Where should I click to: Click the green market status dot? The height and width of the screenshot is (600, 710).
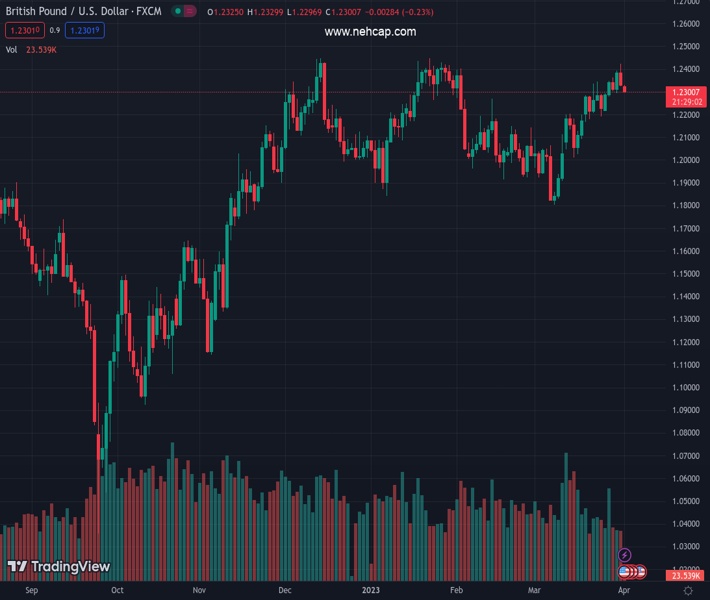coord(177,11)
